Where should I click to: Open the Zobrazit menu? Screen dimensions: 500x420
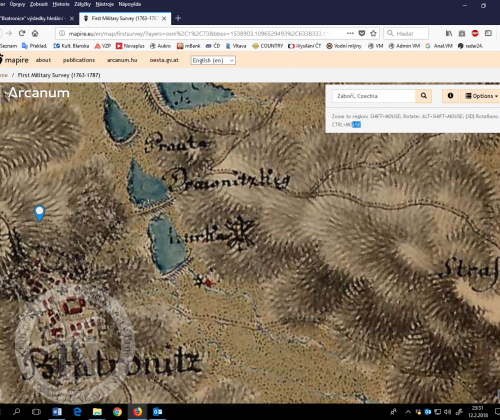(x=39, y=4)
